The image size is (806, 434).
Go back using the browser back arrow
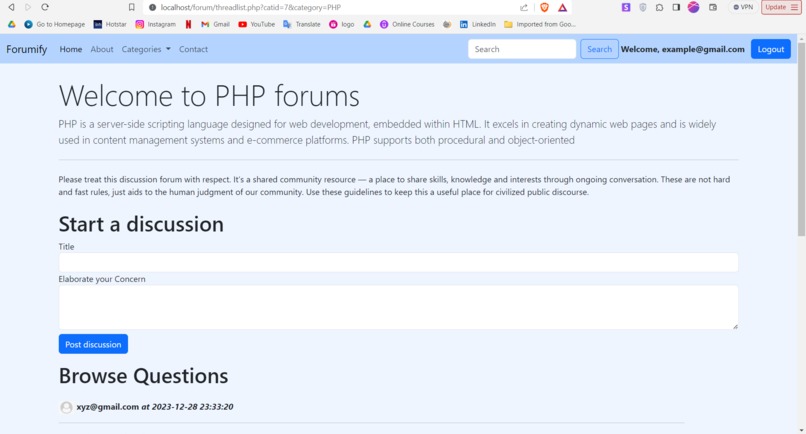tap(11, 7)
